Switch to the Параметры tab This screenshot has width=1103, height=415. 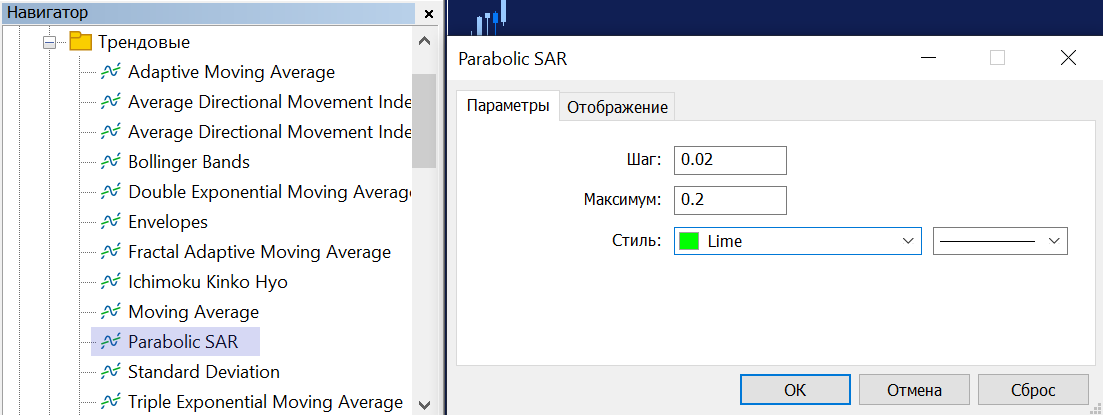click(508, 106)
